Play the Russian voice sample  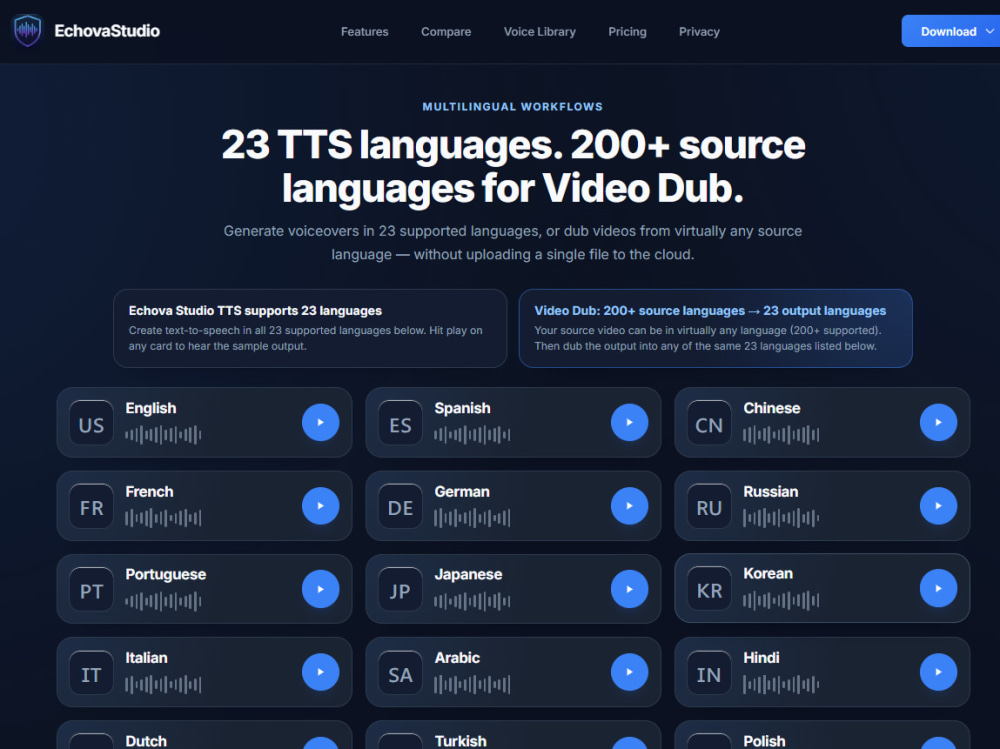pyautogui.click(x=938, y=506)
